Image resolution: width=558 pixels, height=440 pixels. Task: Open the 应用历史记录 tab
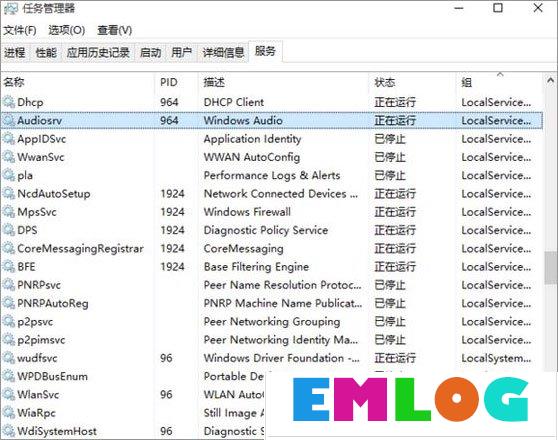point(98,53)
